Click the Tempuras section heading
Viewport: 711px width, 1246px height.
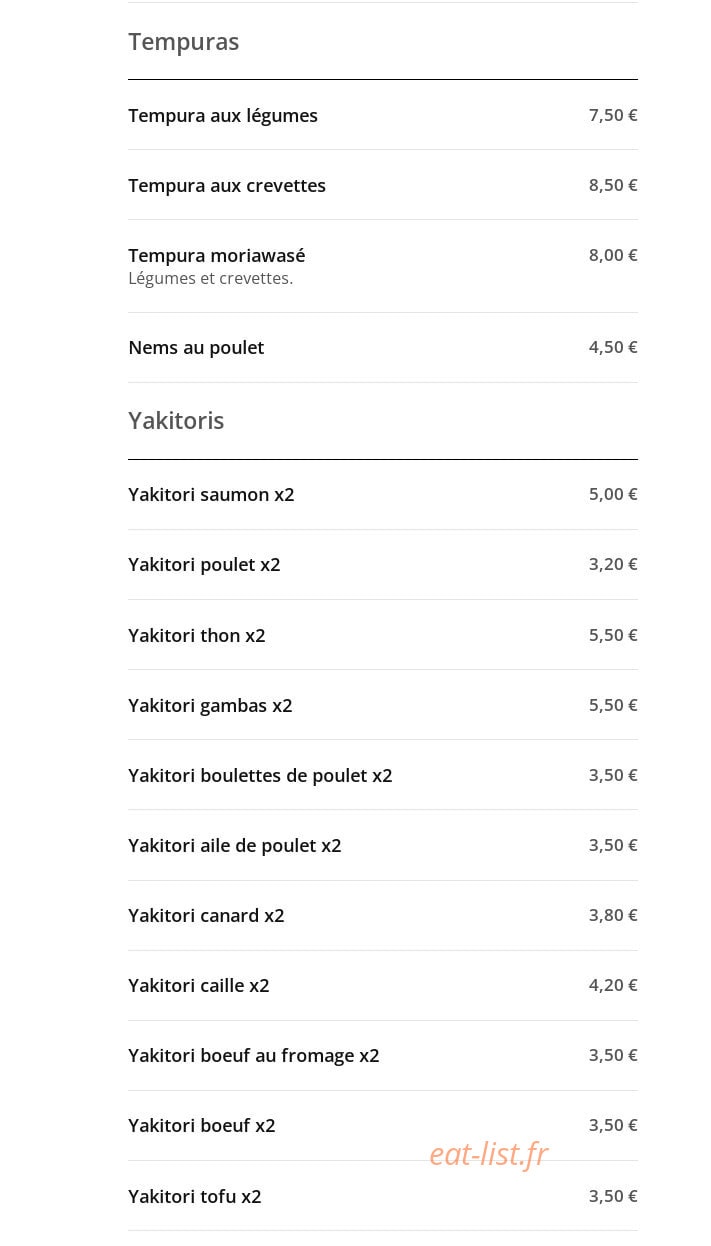pyautogui.click(x=184, y=42)
